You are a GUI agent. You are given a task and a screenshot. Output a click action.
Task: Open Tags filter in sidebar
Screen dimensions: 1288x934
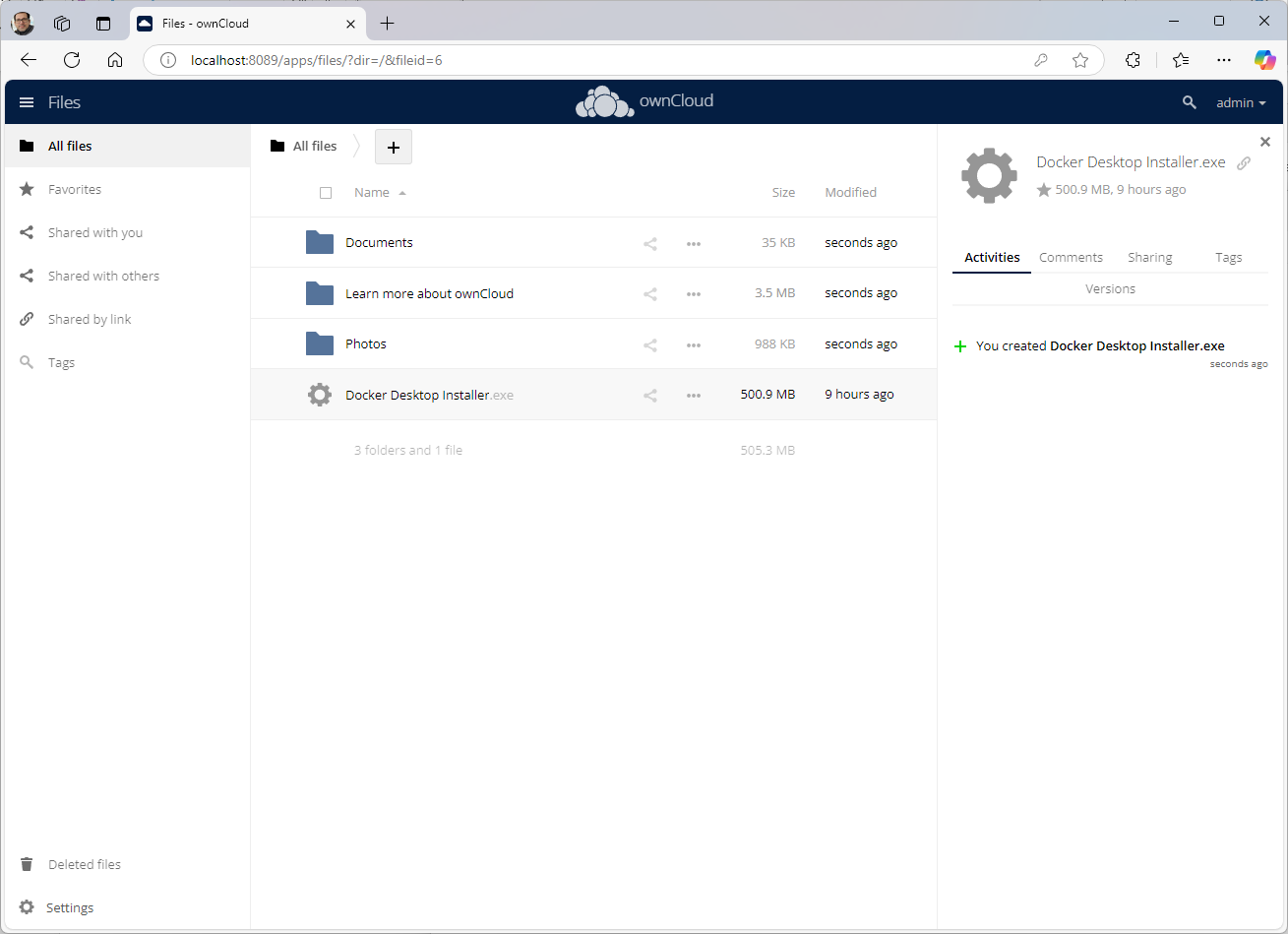point(128,362)
